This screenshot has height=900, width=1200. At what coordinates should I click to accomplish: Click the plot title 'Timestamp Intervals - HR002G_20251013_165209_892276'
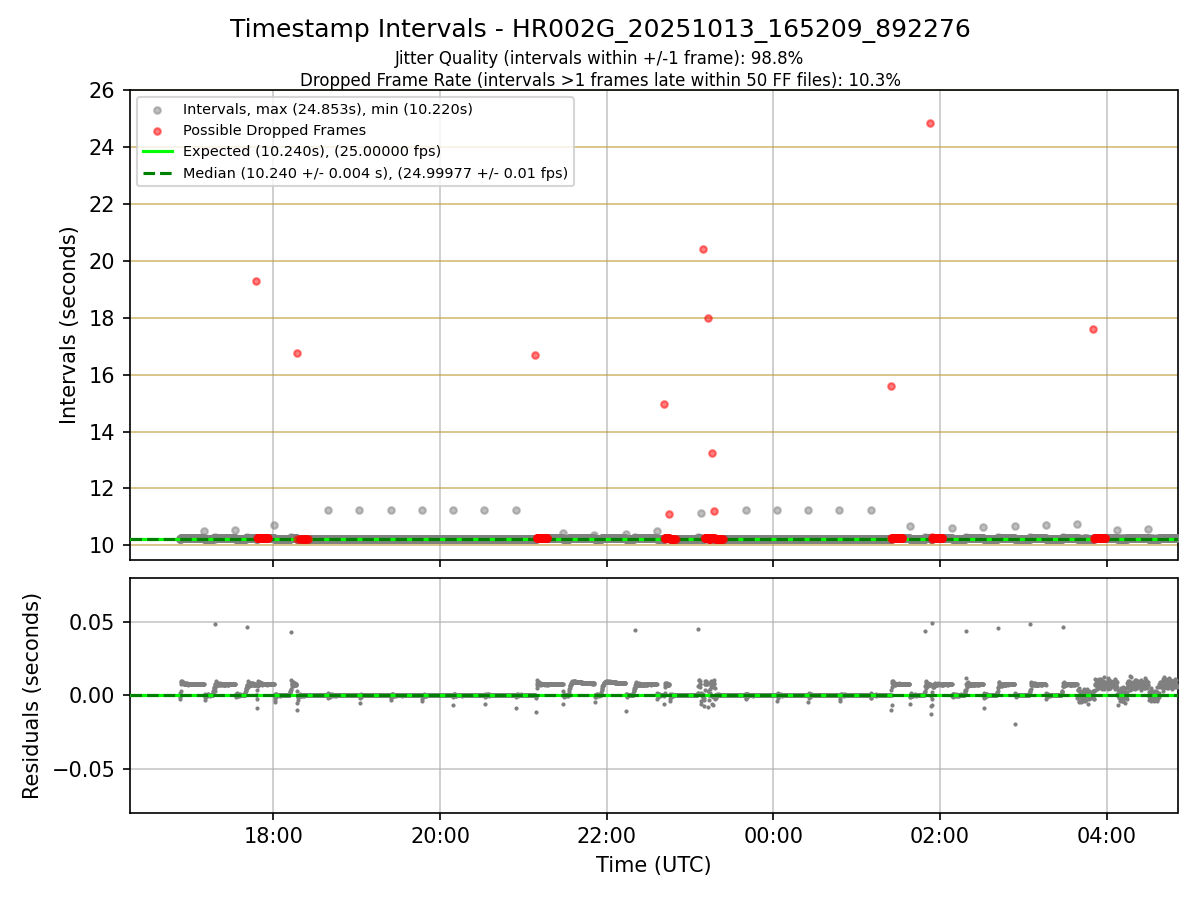pos(600,29)
